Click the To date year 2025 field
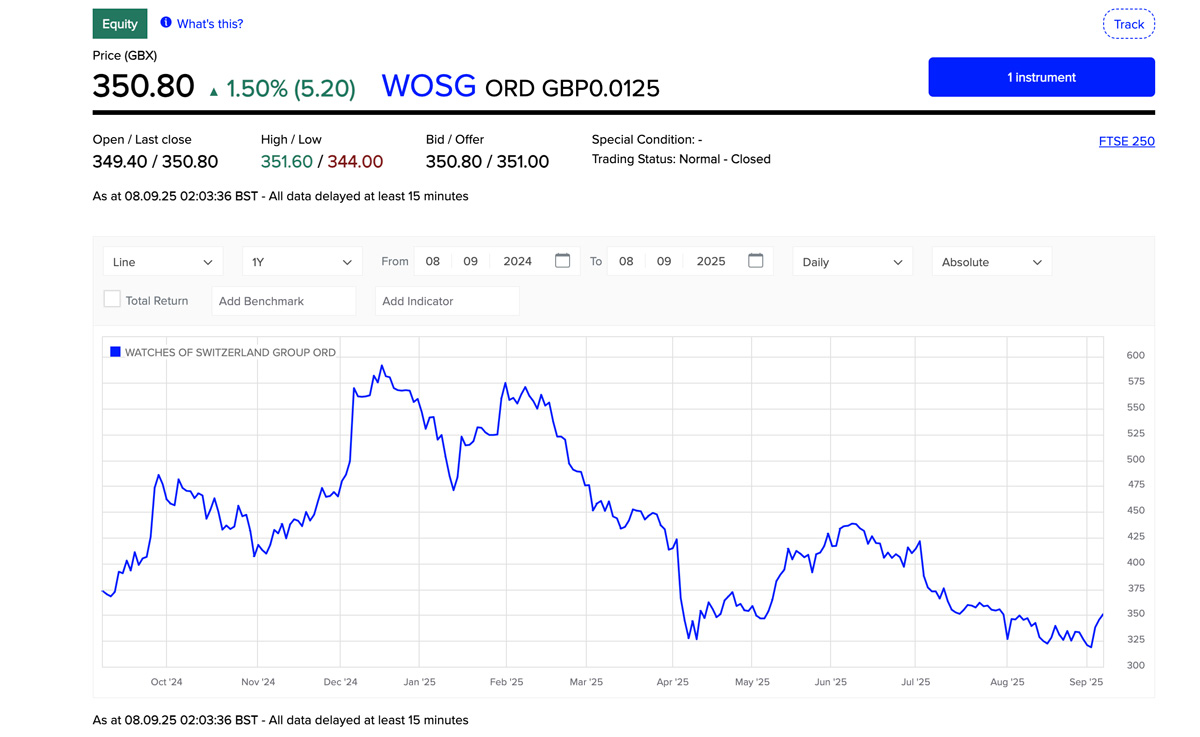The width and height of the screenshot is (1200, 737). point(711,262)
